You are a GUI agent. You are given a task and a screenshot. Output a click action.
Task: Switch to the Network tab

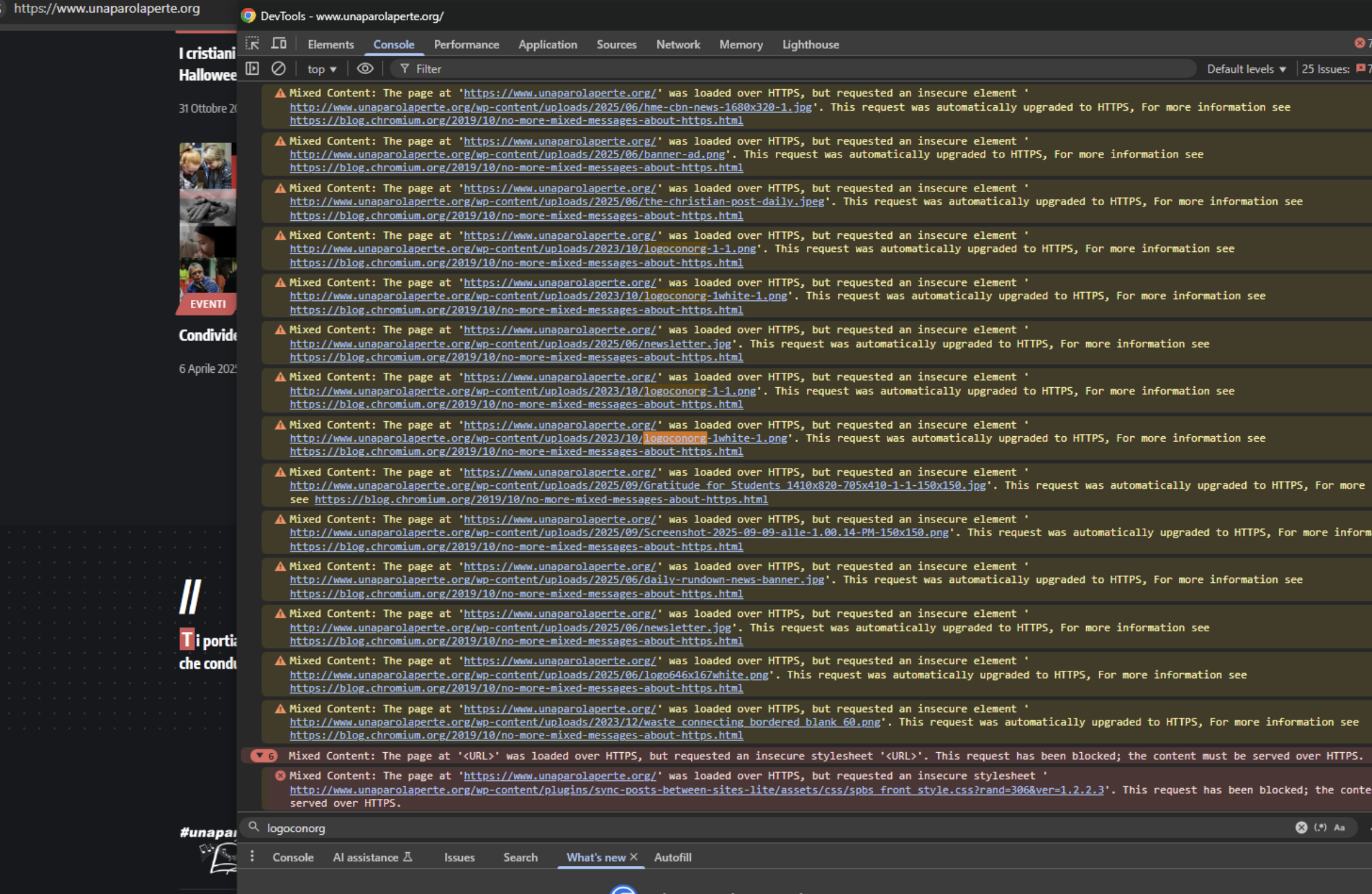tap(678, 44)
